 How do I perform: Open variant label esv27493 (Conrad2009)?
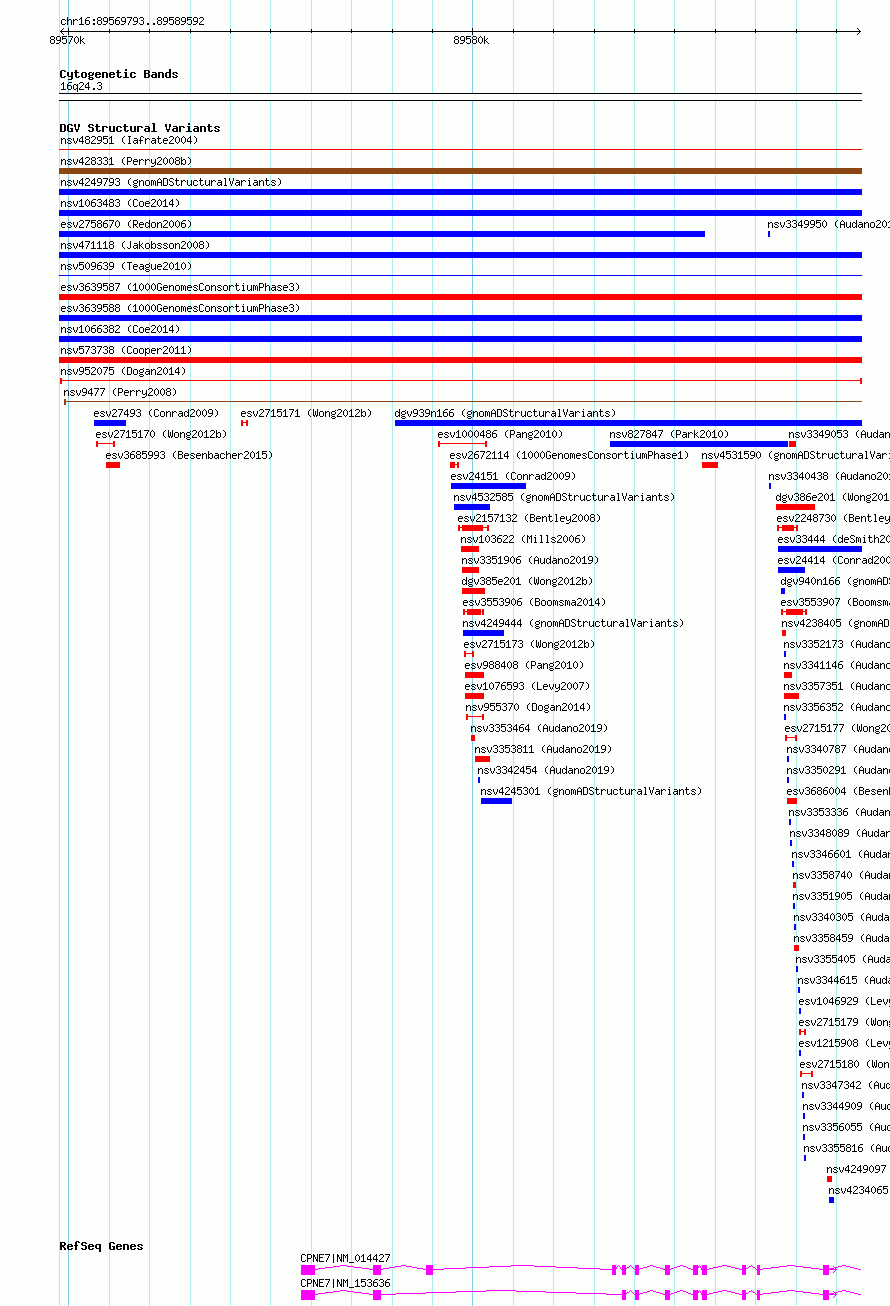pyautogui.click(x=156, y=413)
